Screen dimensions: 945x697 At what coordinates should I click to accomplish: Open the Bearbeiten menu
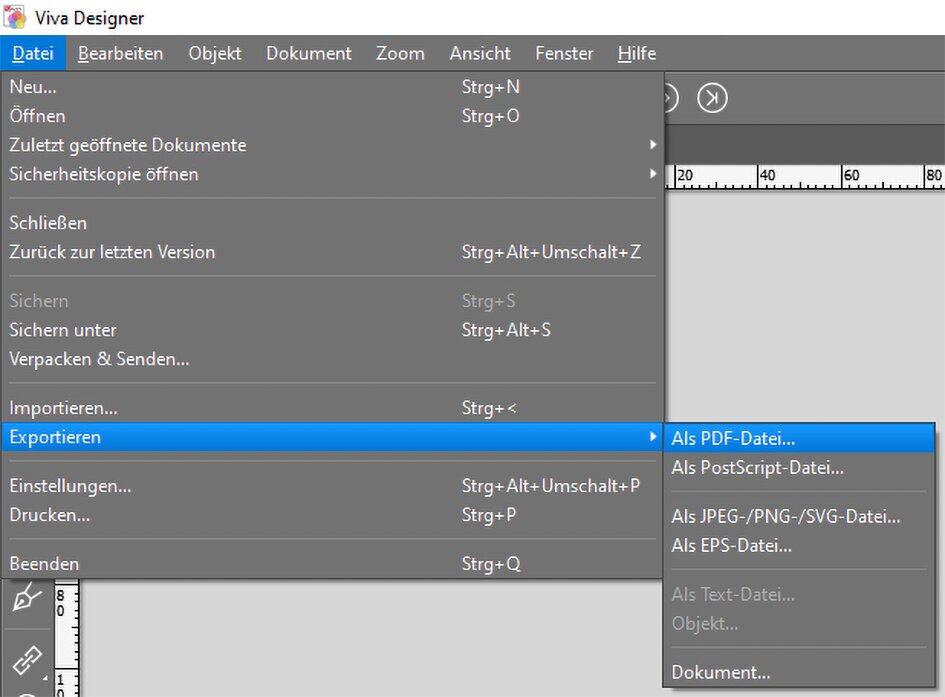121,53
